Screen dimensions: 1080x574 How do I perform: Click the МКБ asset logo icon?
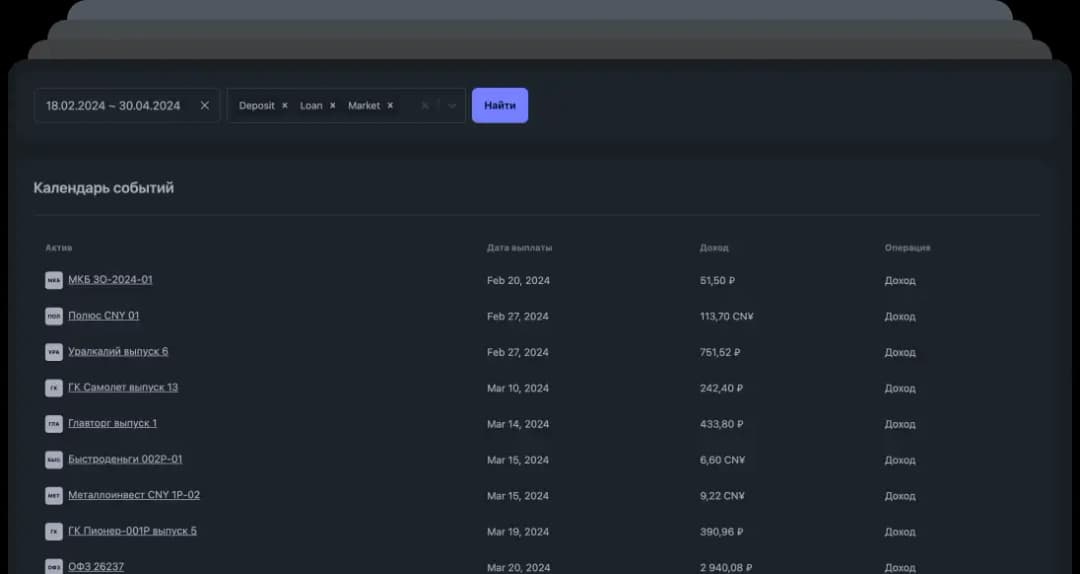point(54,280)
